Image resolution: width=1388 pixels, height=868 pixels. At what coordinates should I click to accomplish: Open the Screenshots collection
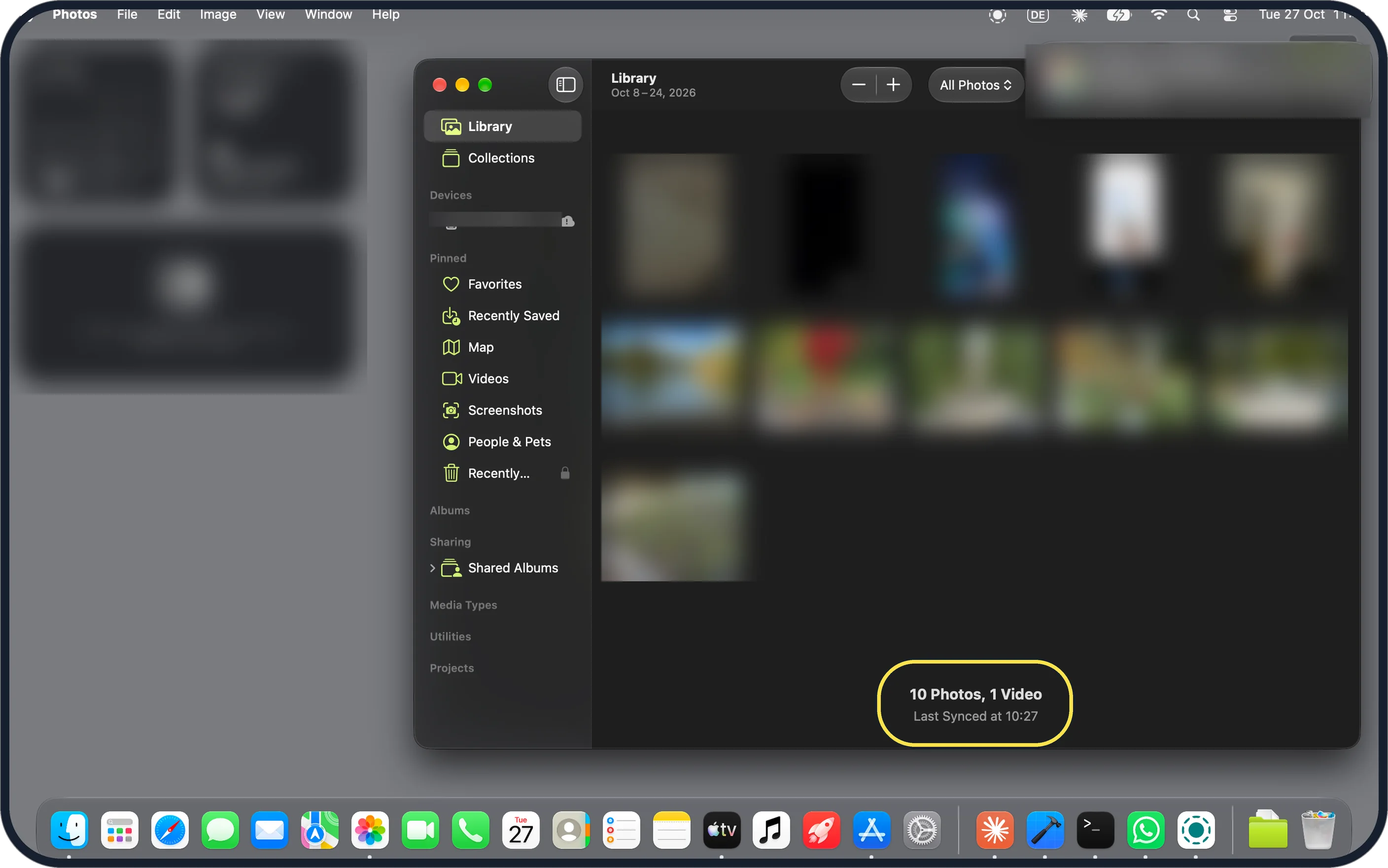pyautogui.click(x=502, y=410)
